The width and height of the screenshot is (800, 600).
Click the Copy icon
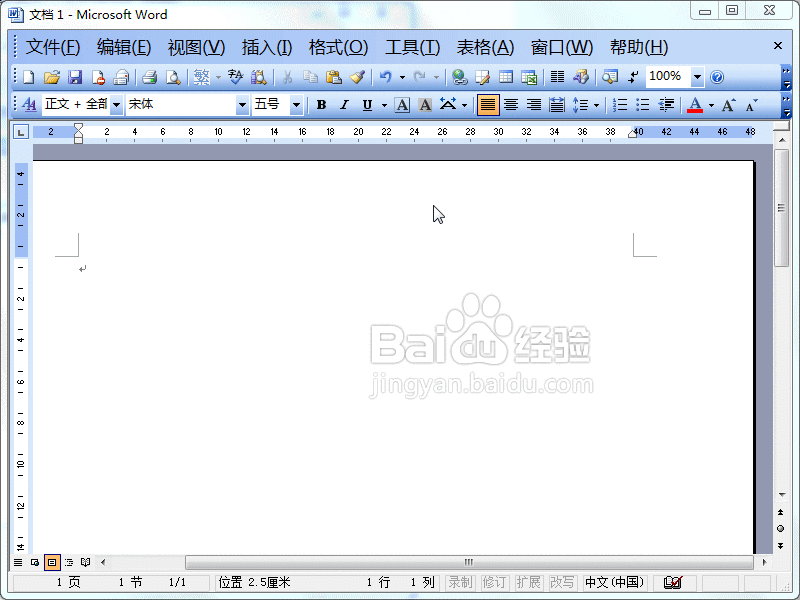310,77
